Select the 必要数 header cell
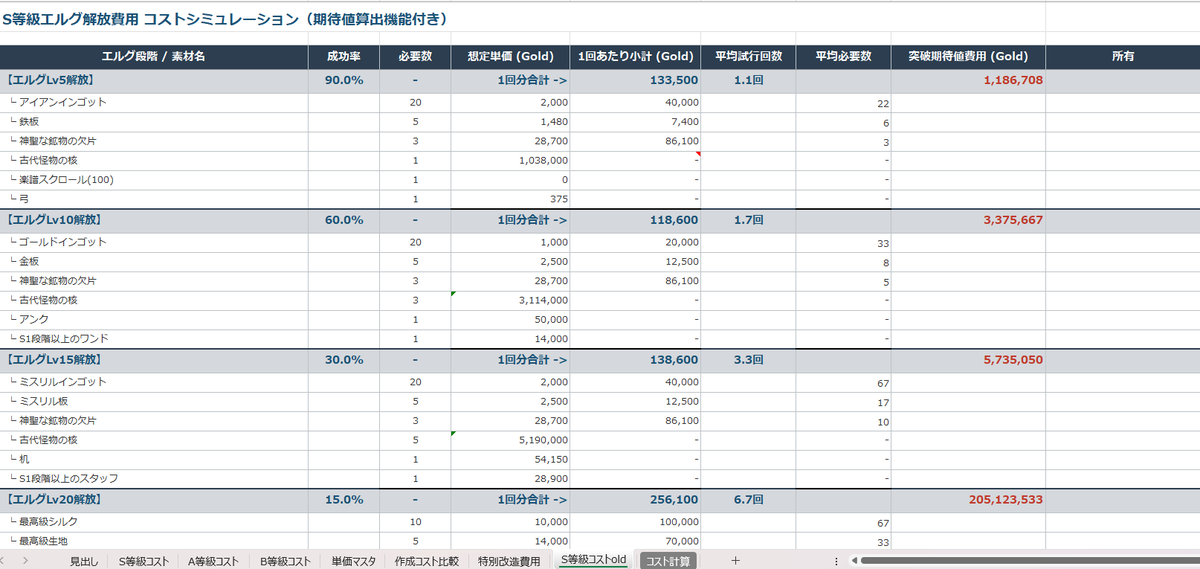 [x=415, y=56]
